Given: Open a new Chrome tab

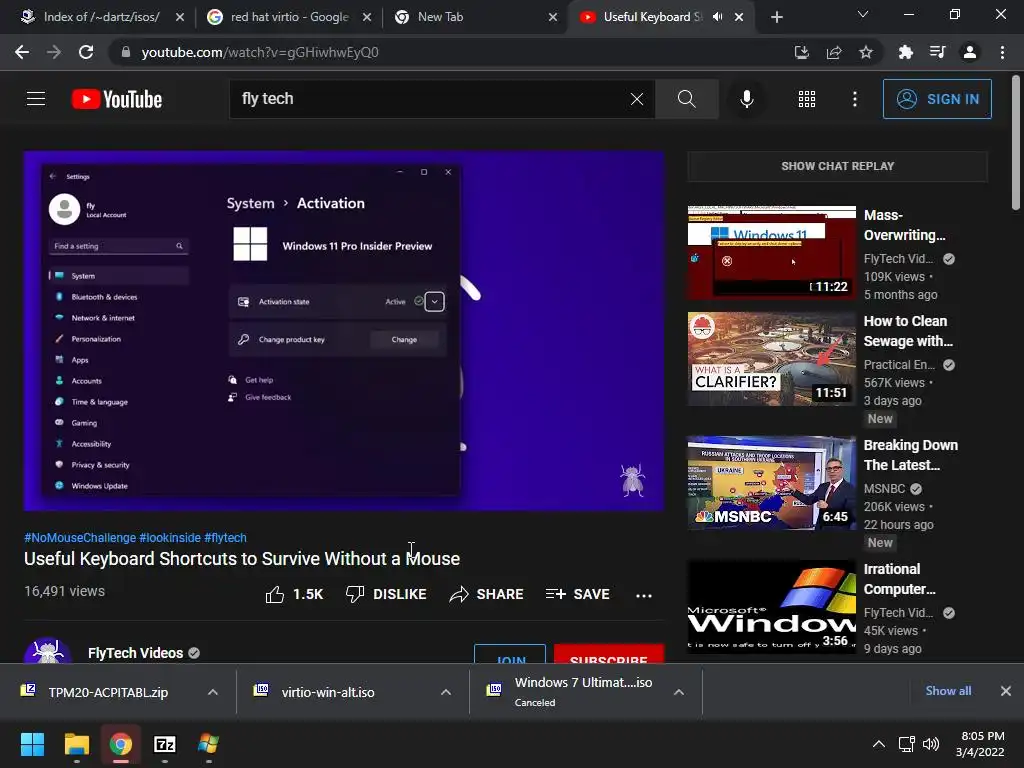Looking at the screenshot, I should 776,18.
